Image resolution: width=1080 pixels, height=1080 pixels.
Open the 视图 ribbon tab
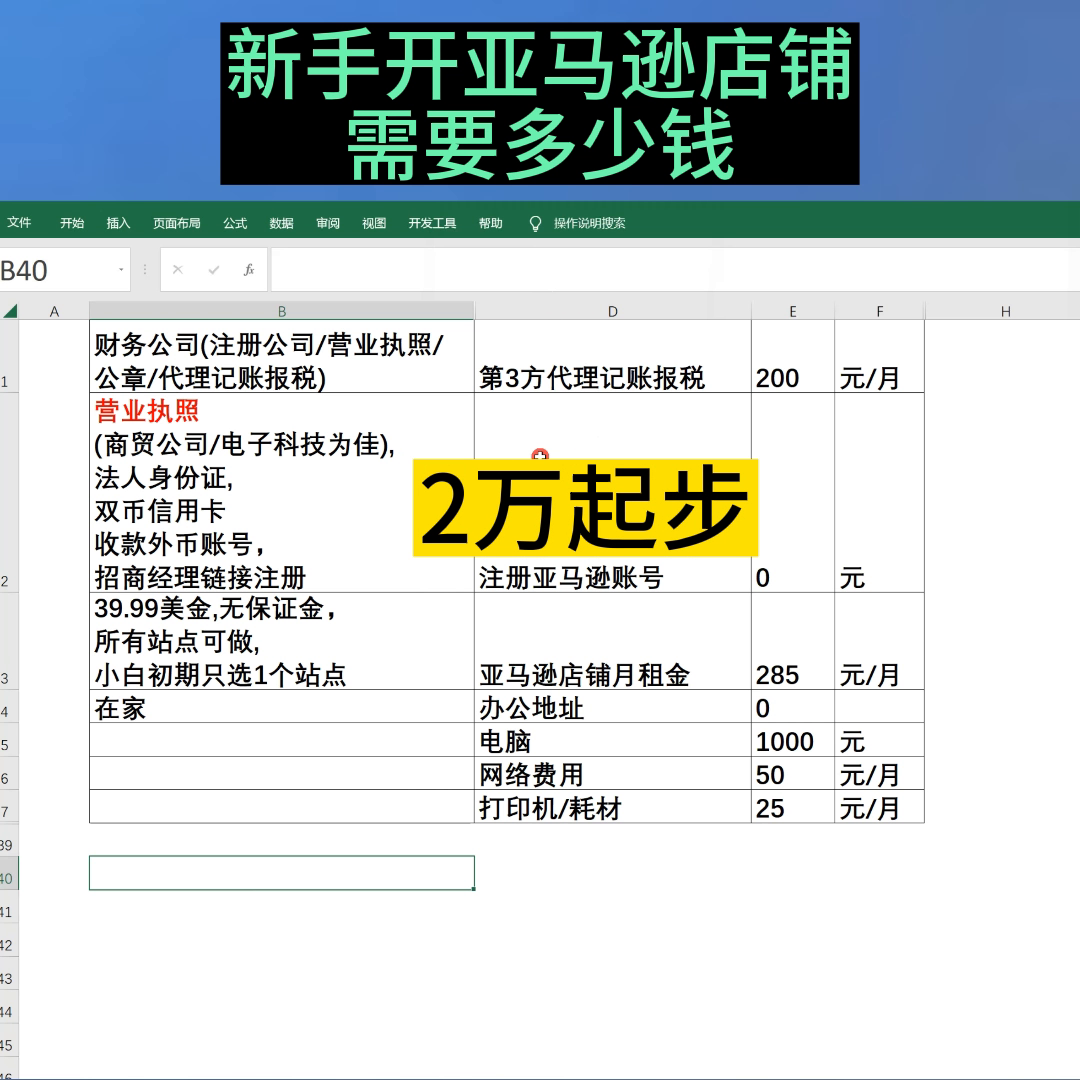[x=374, y=223]
